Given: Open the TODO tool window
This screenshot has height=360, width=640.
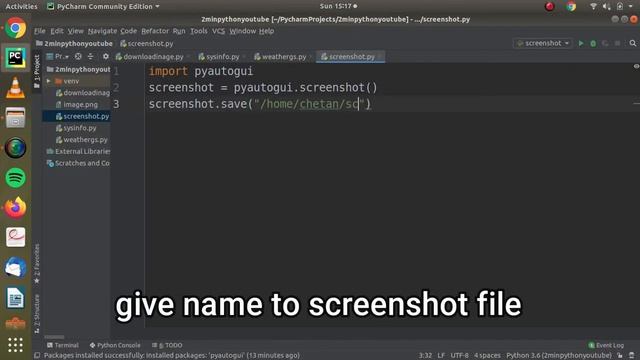Looking at the screenshot, I should pos(167,345).
